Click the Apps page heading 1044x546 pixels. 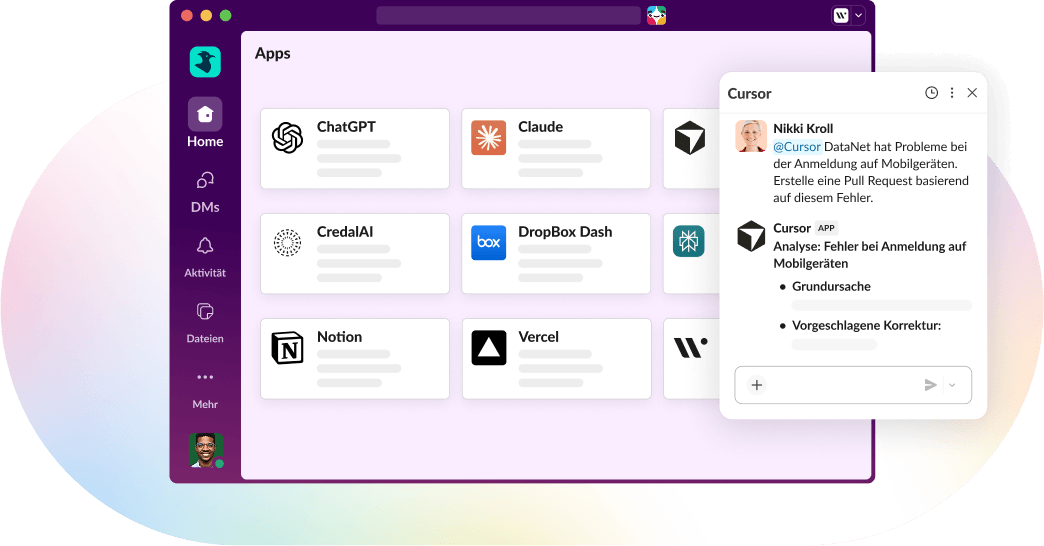[273, 53]
